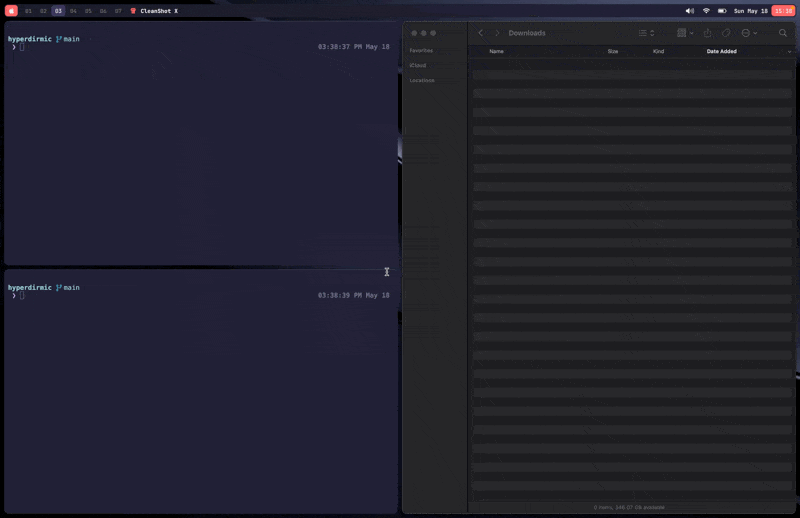Sort Finder list by Name column
The width and height of the screenshot is (800, 518).
coord(496,51)
